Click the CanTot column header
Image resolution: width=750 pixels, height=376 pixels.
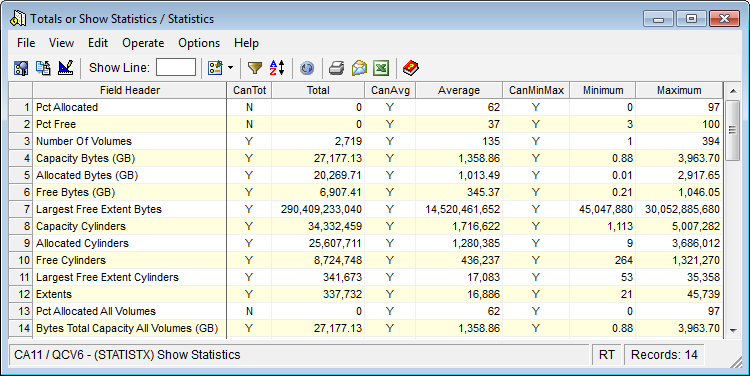point(249,90)
